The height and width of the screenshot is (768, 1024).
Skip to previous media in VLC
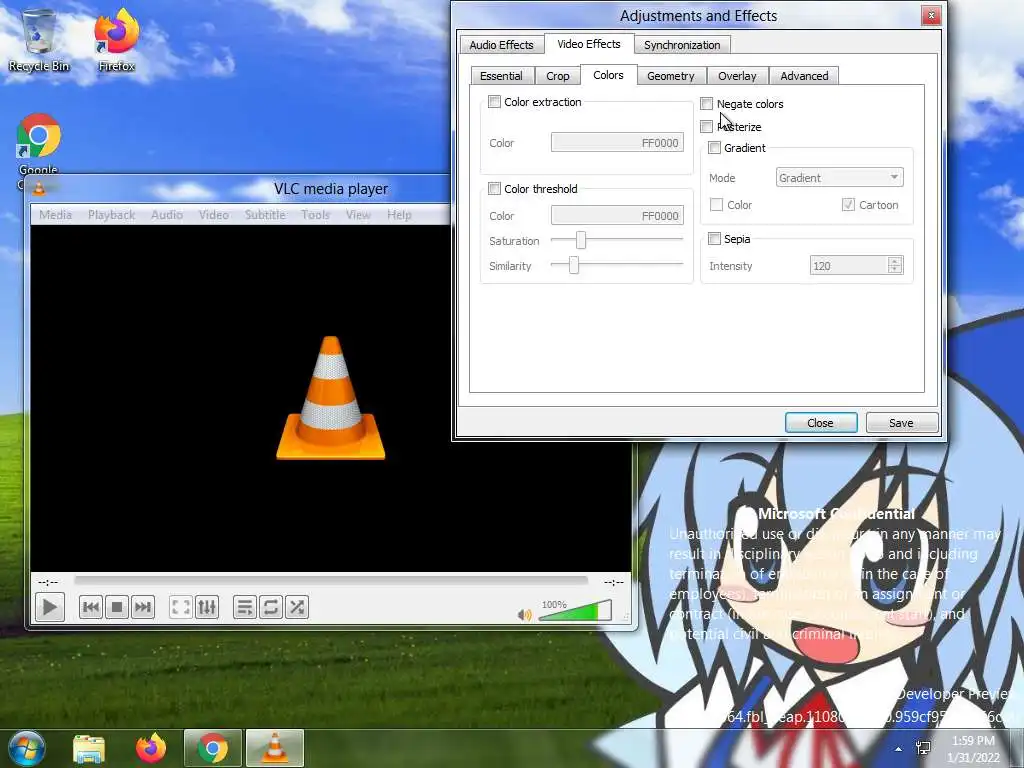point(91,607)
